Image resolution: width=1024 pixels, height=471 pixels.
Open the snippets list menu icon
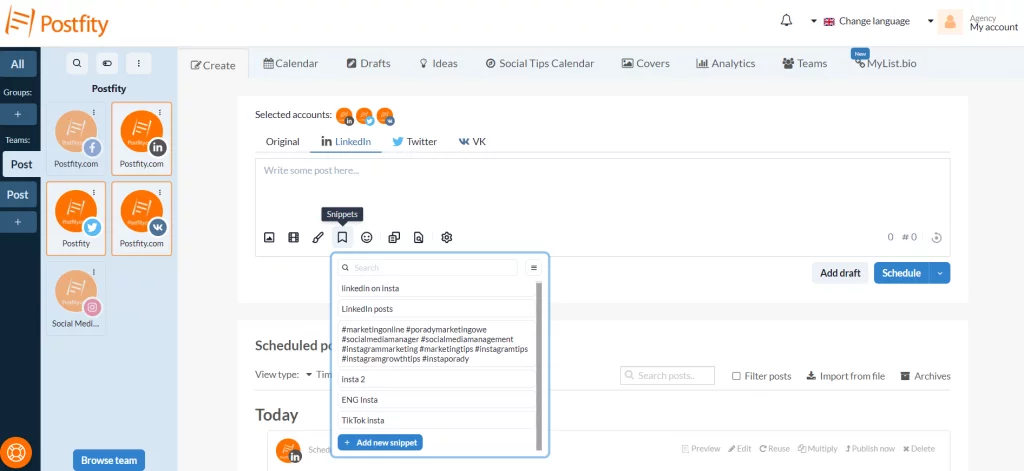click(x=534, y=268)
